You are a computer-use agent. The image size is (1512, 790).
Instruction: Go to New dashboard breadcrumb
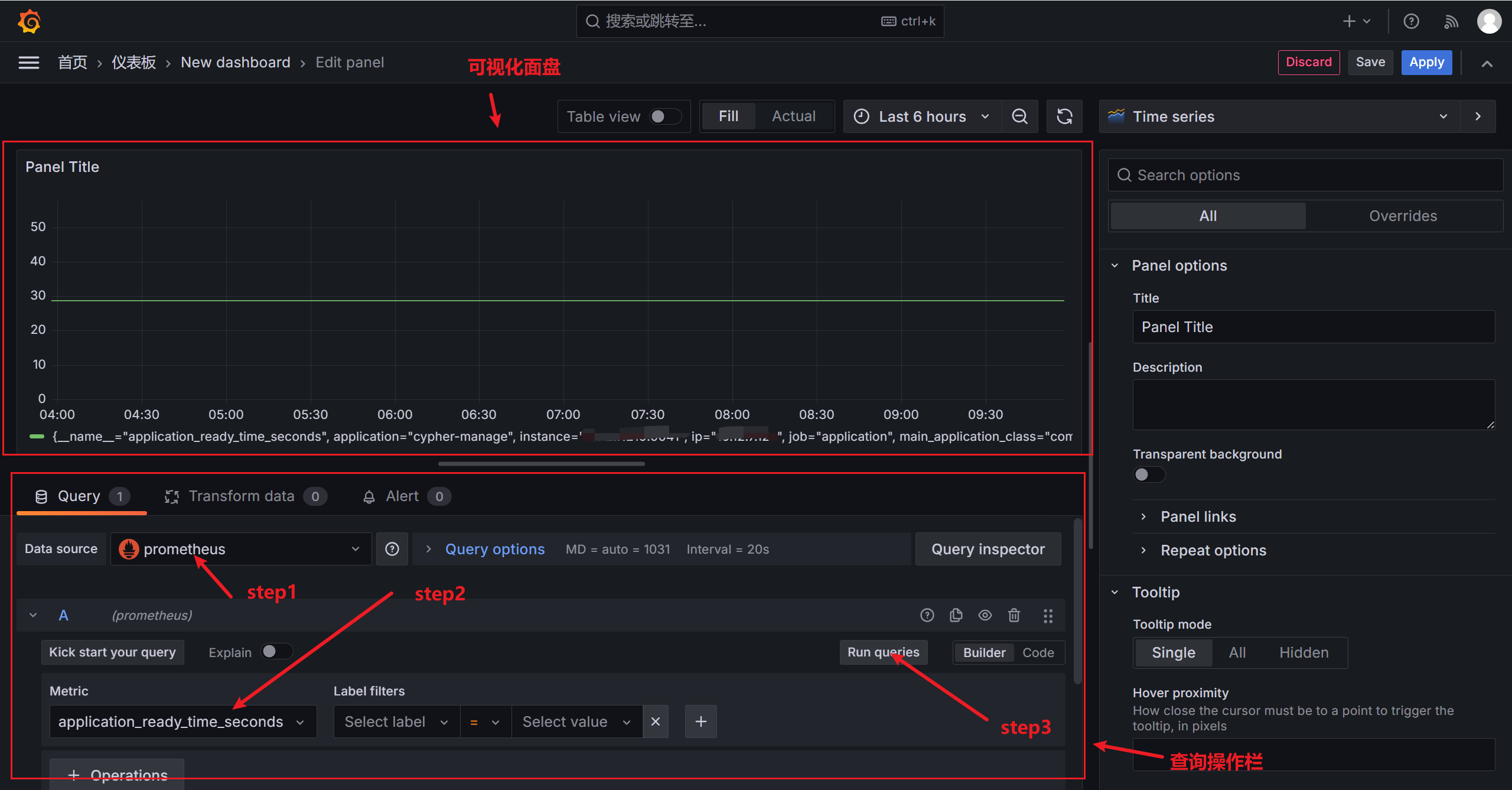coord(236,63)
